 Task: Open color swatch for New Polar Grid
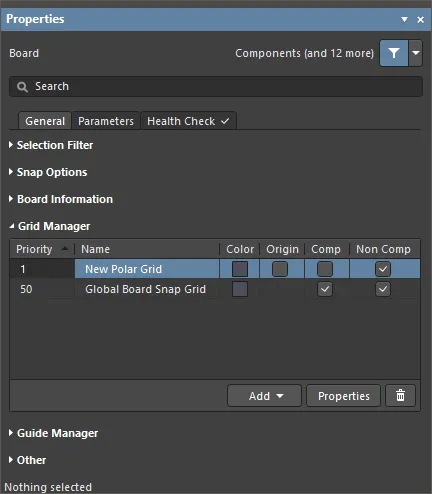tap(240, 269)
